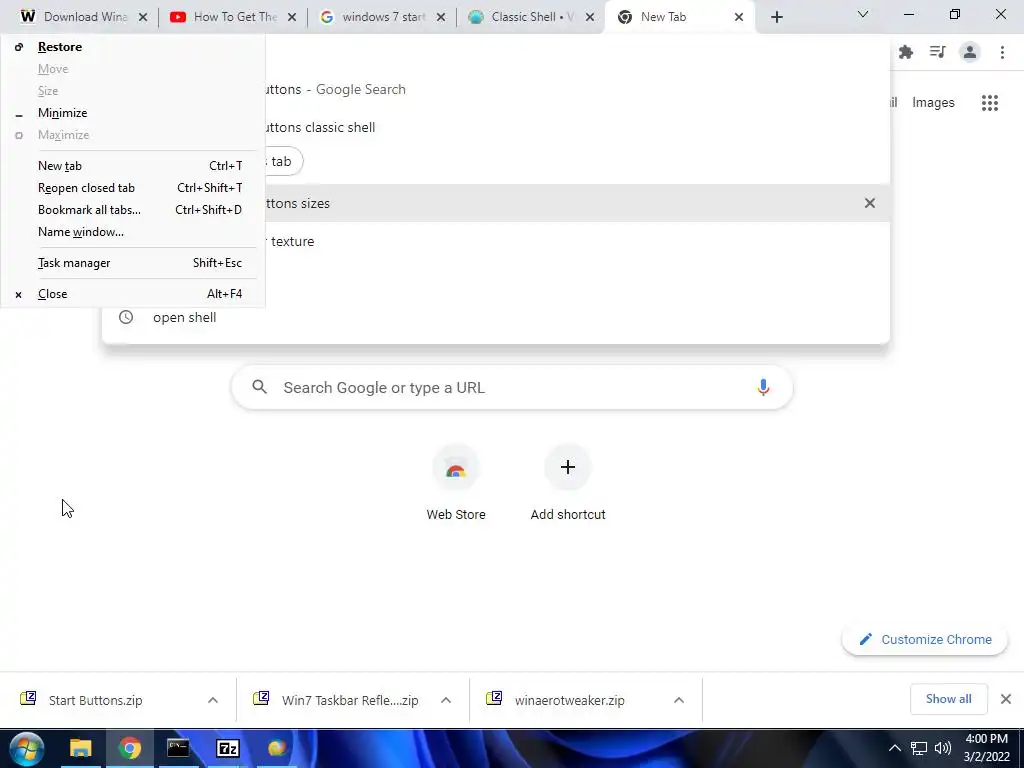Expand Start Buttons.zip download options
1024x768 pixels.
213,700
